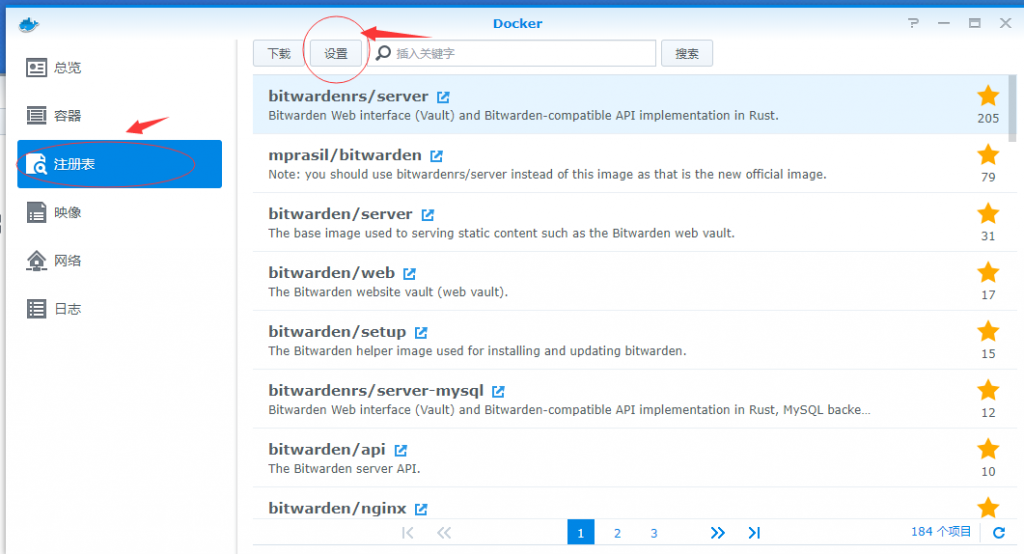Click the star count 205

click(988, 118)
